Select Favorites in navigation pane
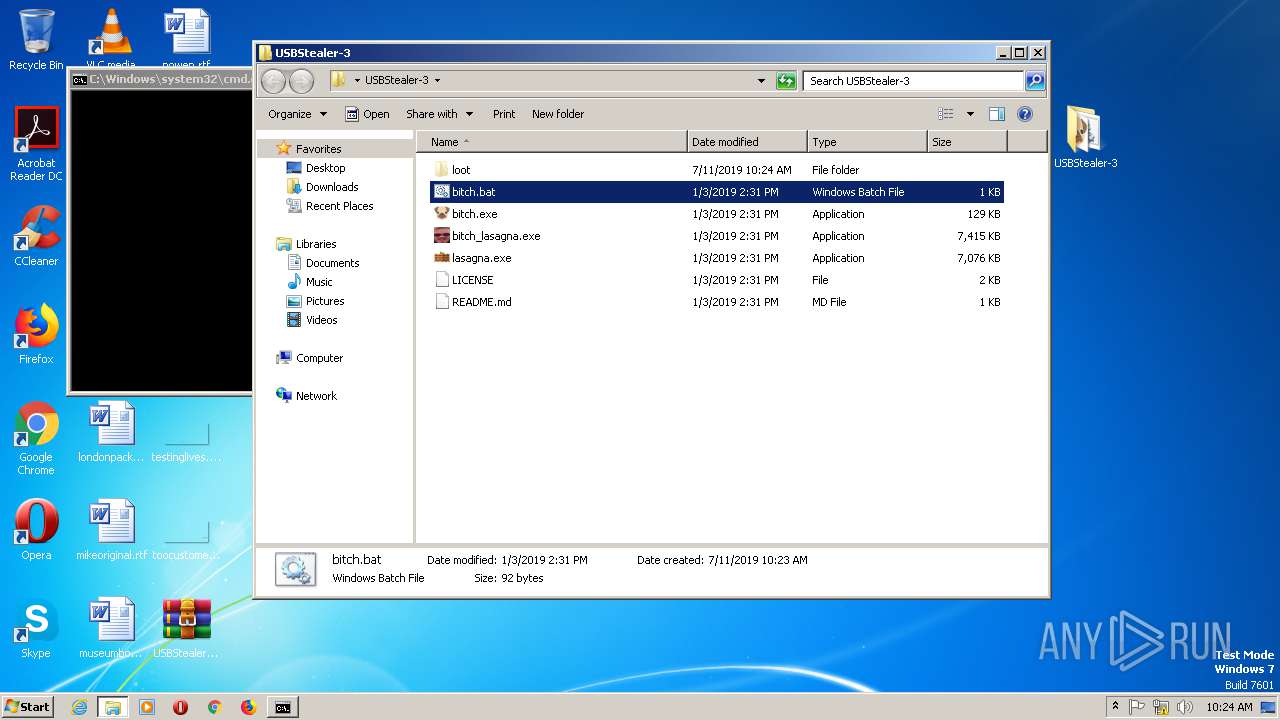1280x720 pixels. (318, 149)
